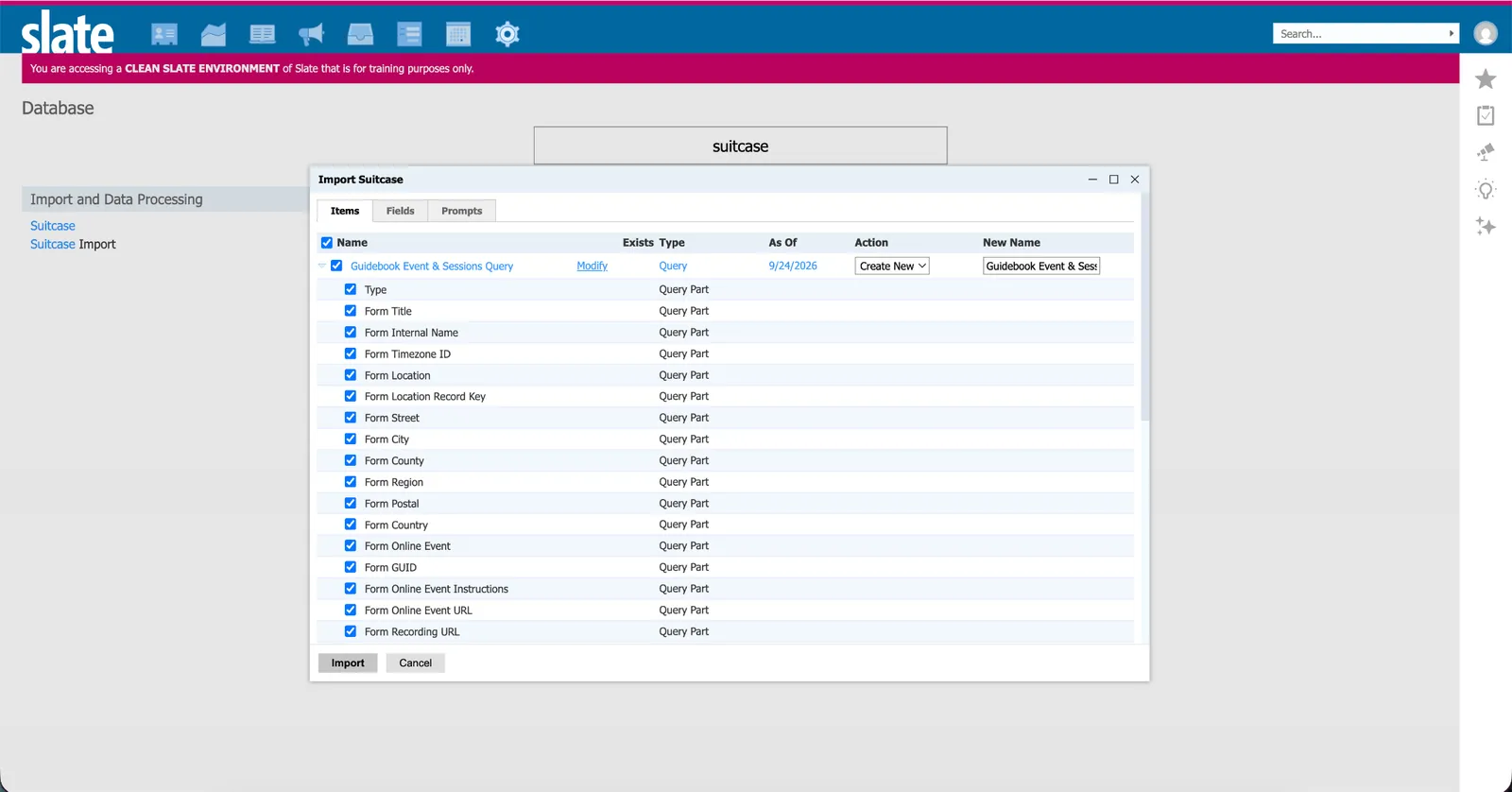This screenshot has width=1512, height=792.
Task: Uncheck the Form Online Event Instructions checkbox
Action: coord(351,589)
